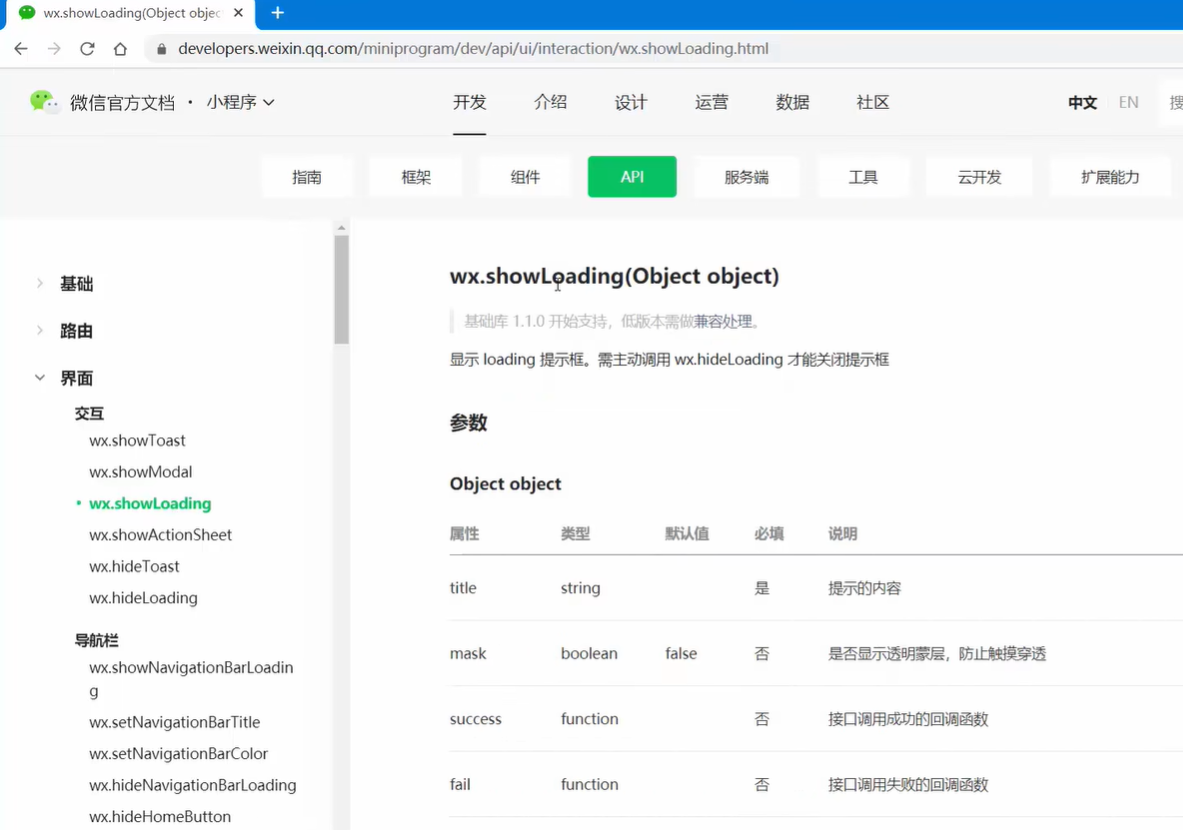The image size is (1183, 830).
Task: Open wx.showToast in the sidebar
Action: (137, 441)
